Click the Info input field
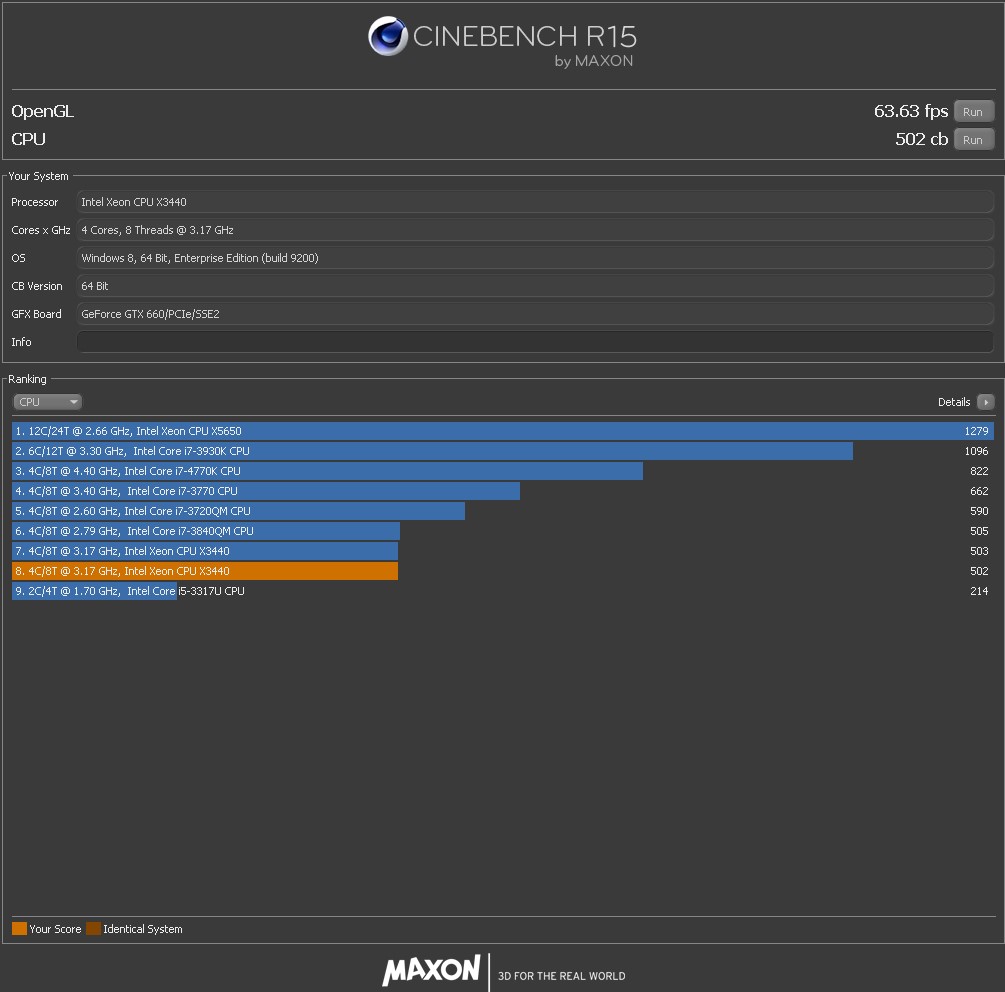Image resolution: width=1005 pixels, height=992 pixels. click(x=535, y=342)
